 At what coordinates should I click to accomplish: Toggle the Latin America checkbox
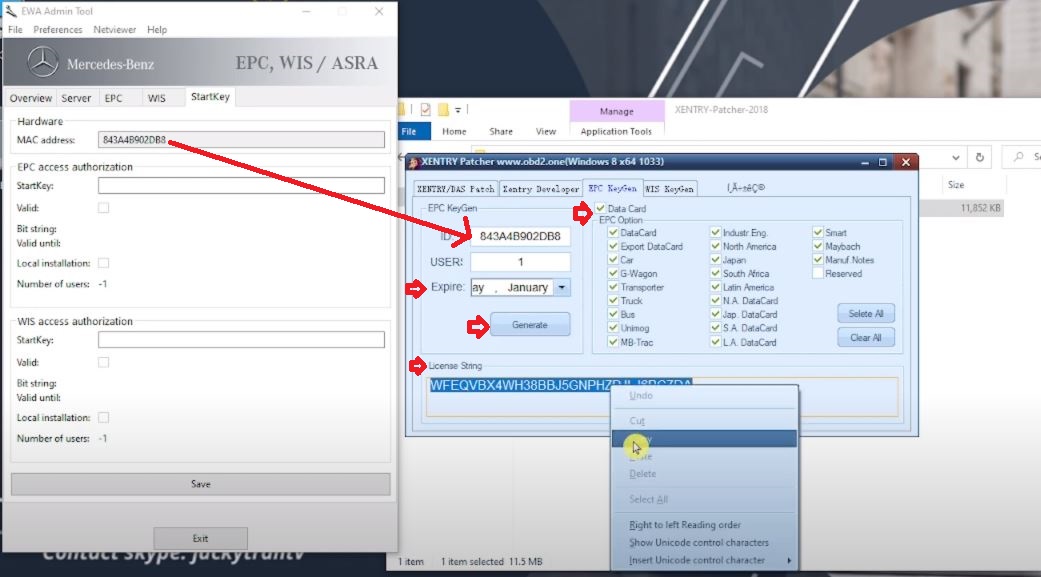[x=715, y=288]
